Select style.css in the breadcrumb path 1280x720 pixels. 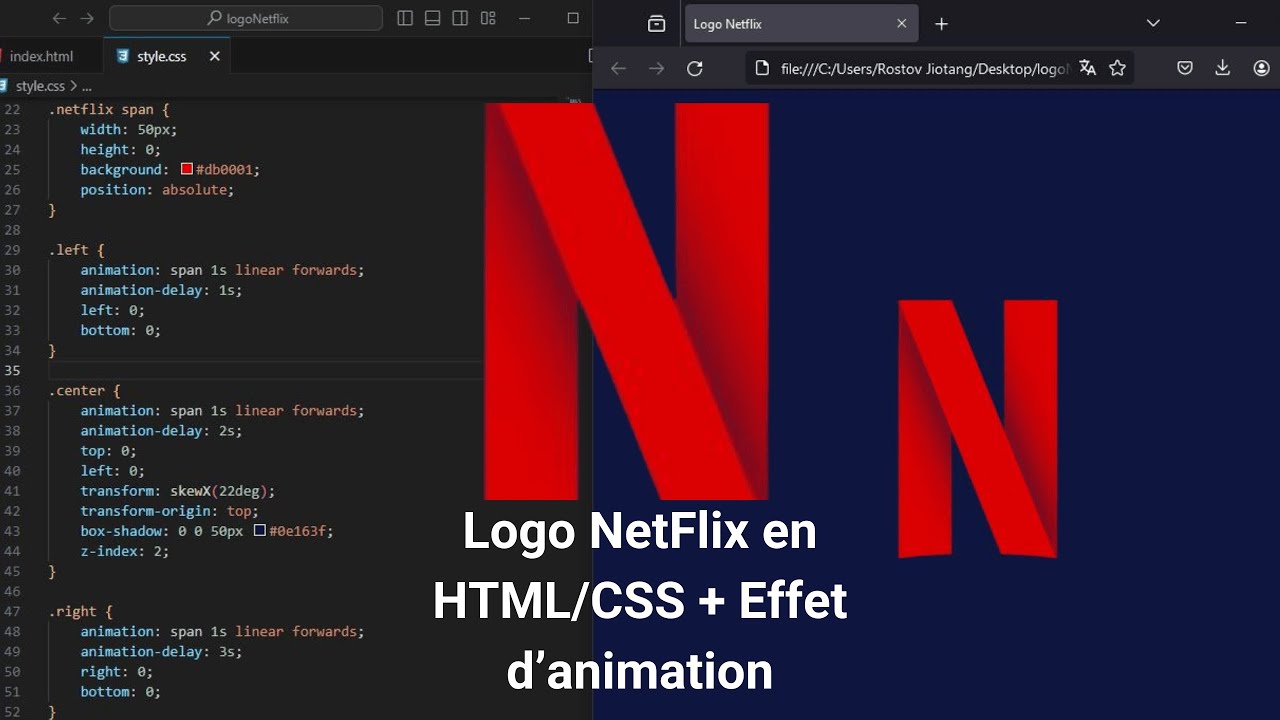(x=39, y=86)
